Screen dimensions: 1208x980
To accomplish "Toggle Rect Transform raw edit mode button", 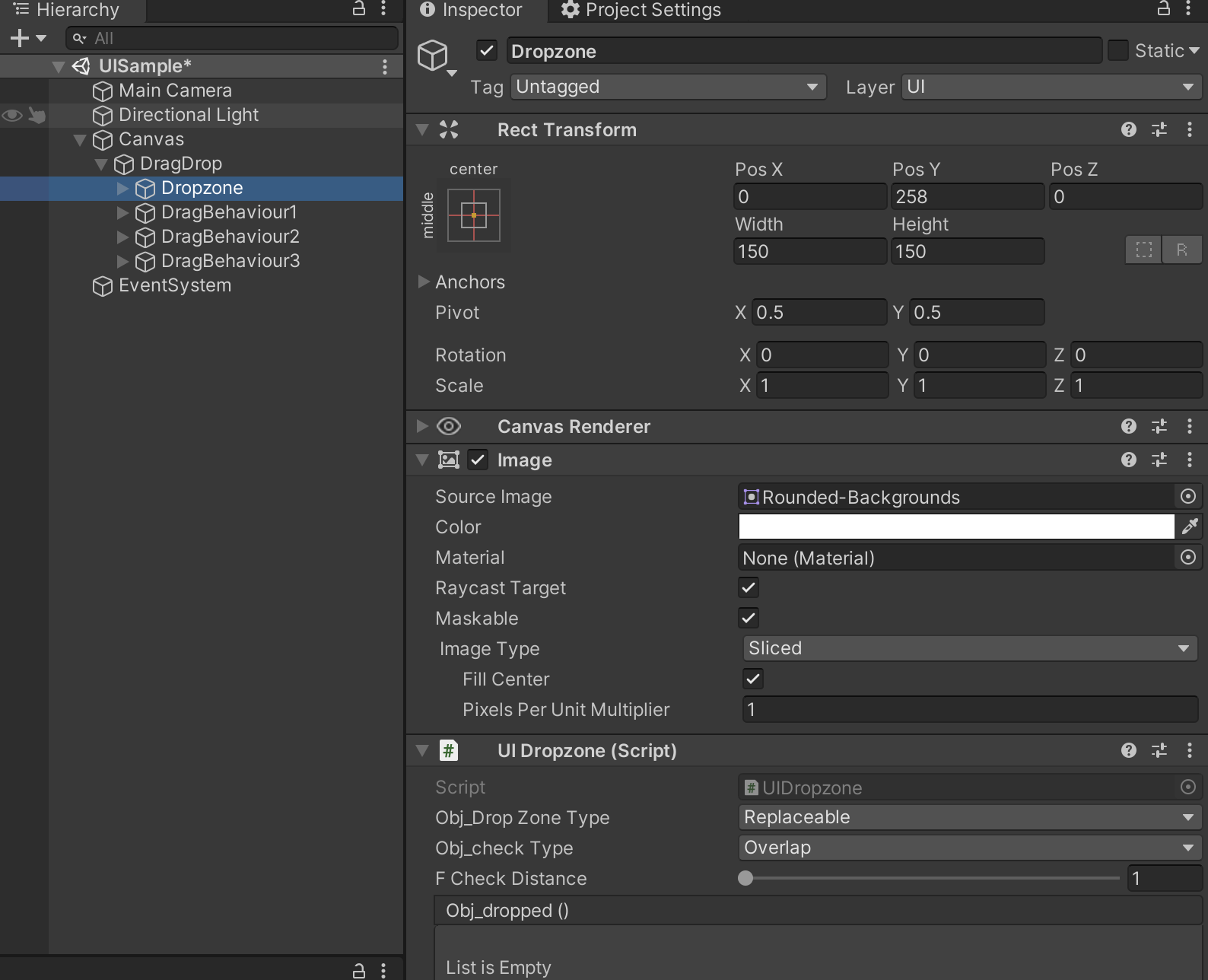I will coord(1181,250).
